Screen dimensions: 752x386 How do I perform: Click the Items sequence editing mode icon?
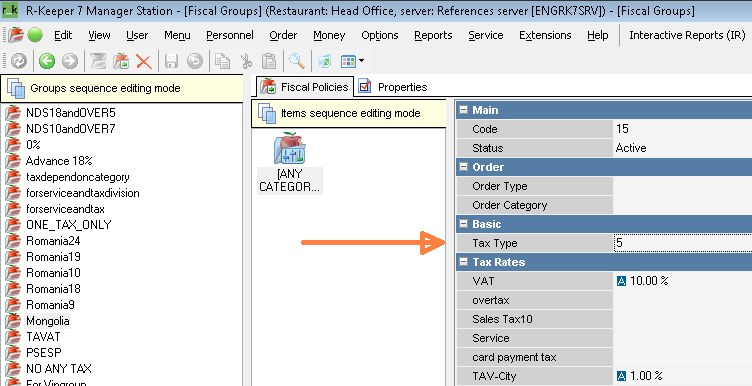click(267, 113)
